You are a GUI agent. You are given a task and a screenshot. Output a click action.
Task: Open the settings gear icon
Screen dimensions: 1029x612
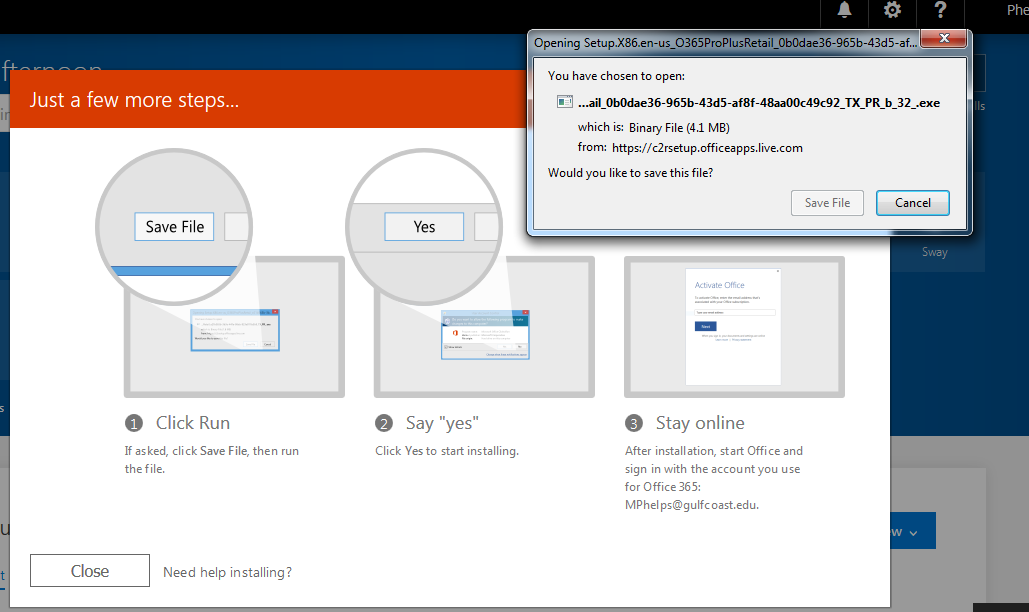tap(892, 11)
